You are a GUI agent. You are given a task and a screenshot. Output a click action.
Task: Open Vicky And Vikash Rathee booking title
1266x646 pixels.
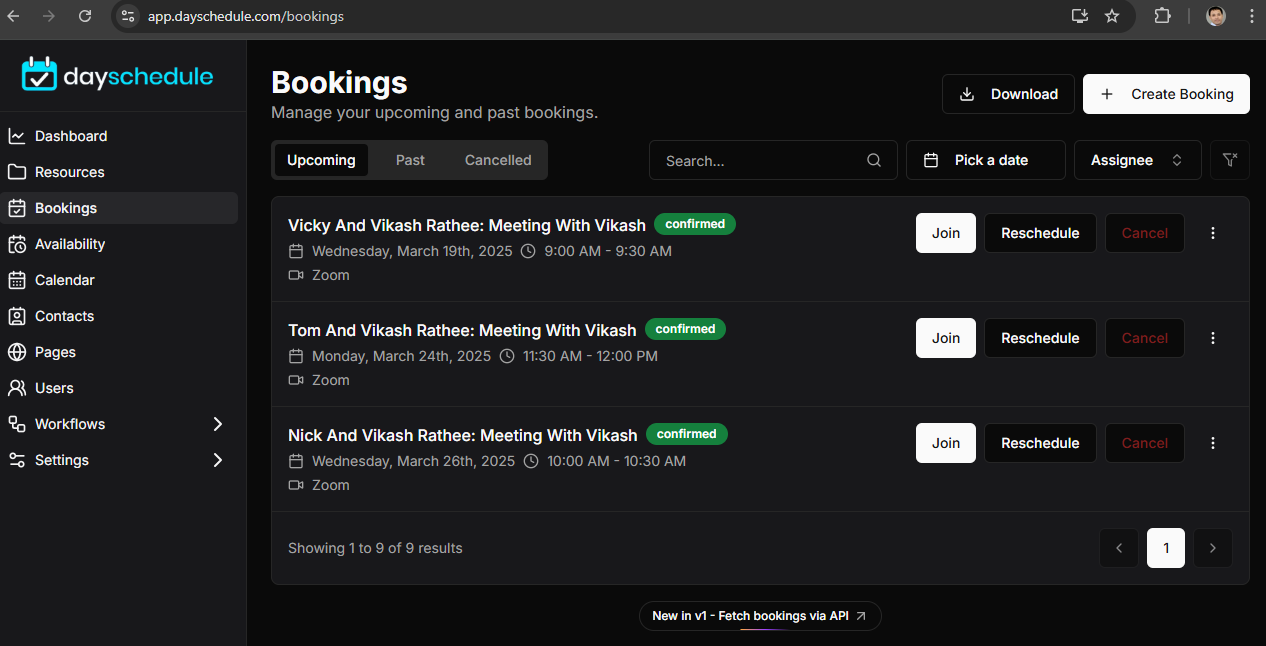[467, 225]
